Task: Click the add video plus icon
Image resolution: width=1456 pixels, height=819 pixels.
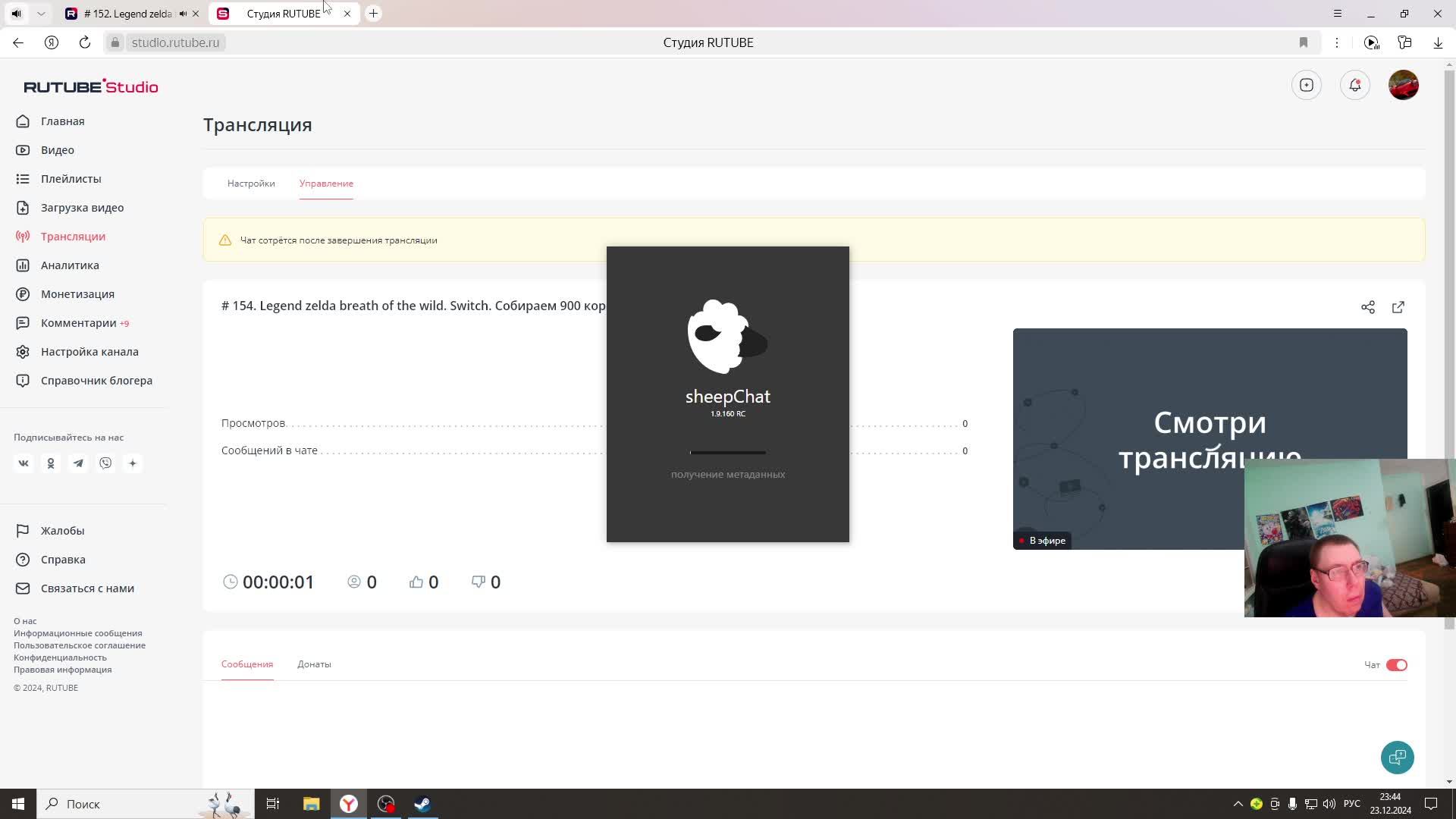Action: point(1306,85)
